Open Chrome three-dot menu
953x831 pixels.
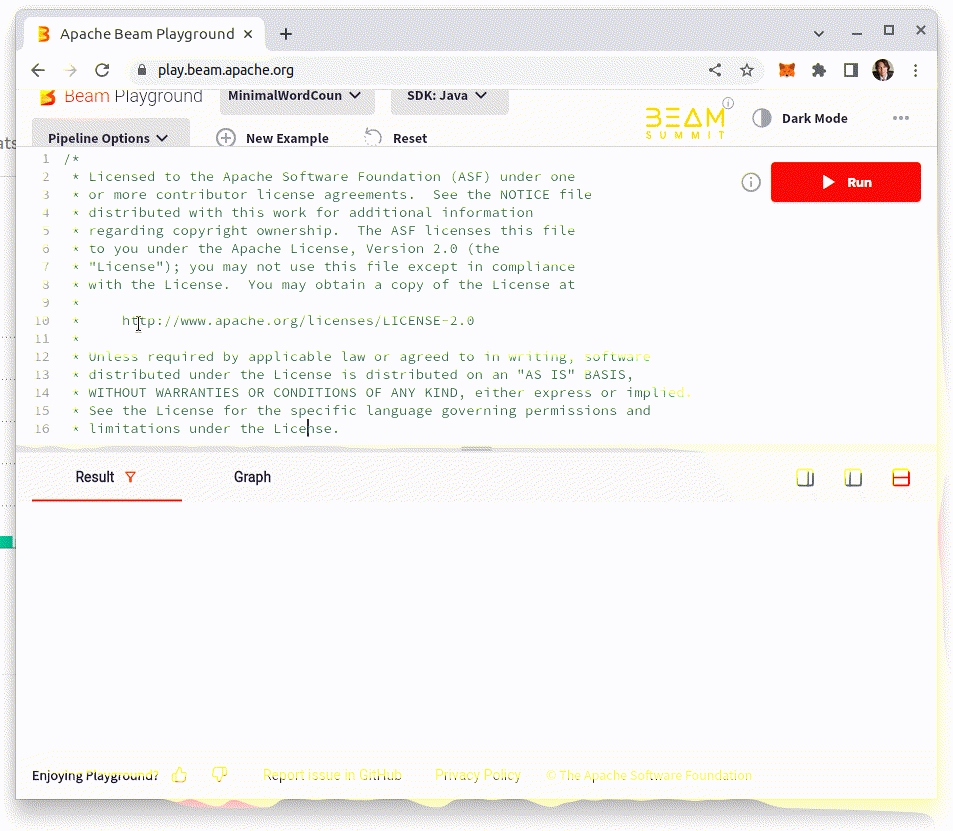[915, 71]
